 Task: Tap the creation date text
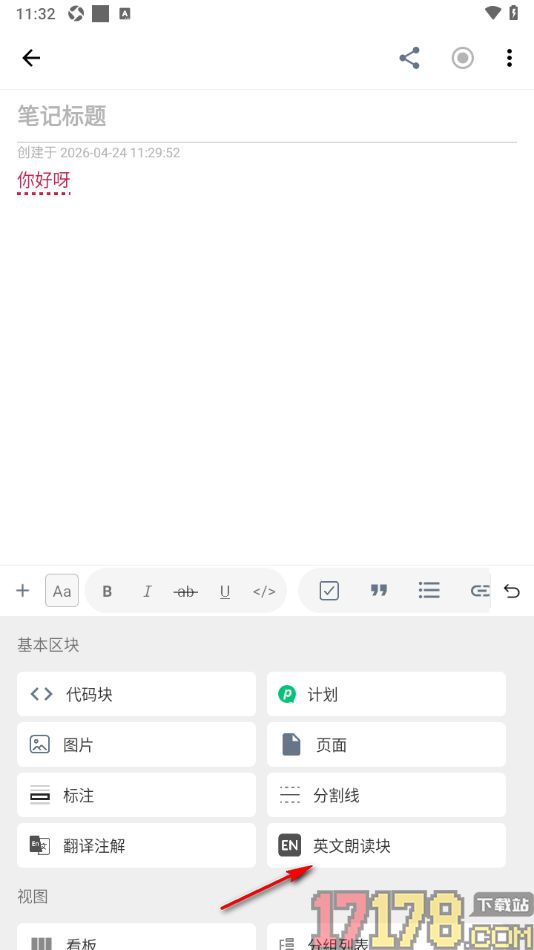point(99,153)
